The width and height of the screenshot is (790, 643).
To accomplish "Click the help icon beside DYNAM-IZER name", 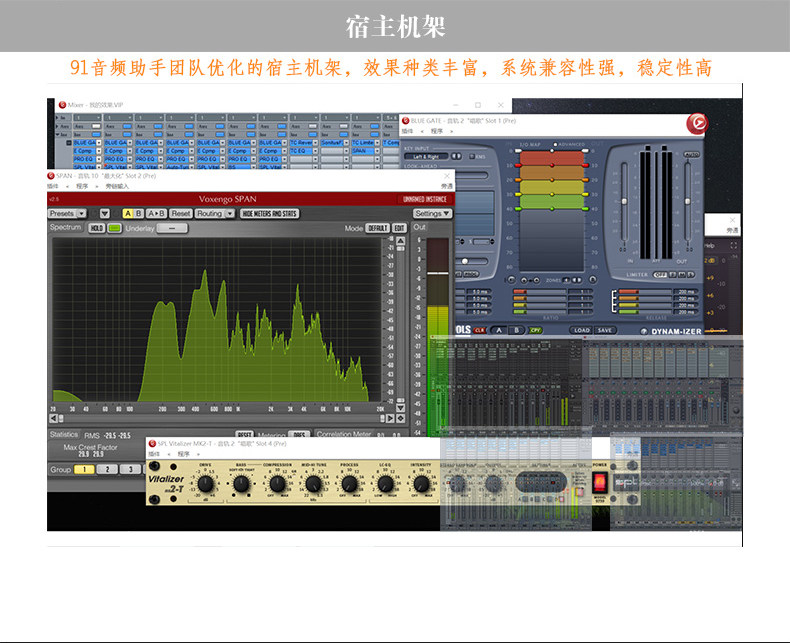I will 643,332.
